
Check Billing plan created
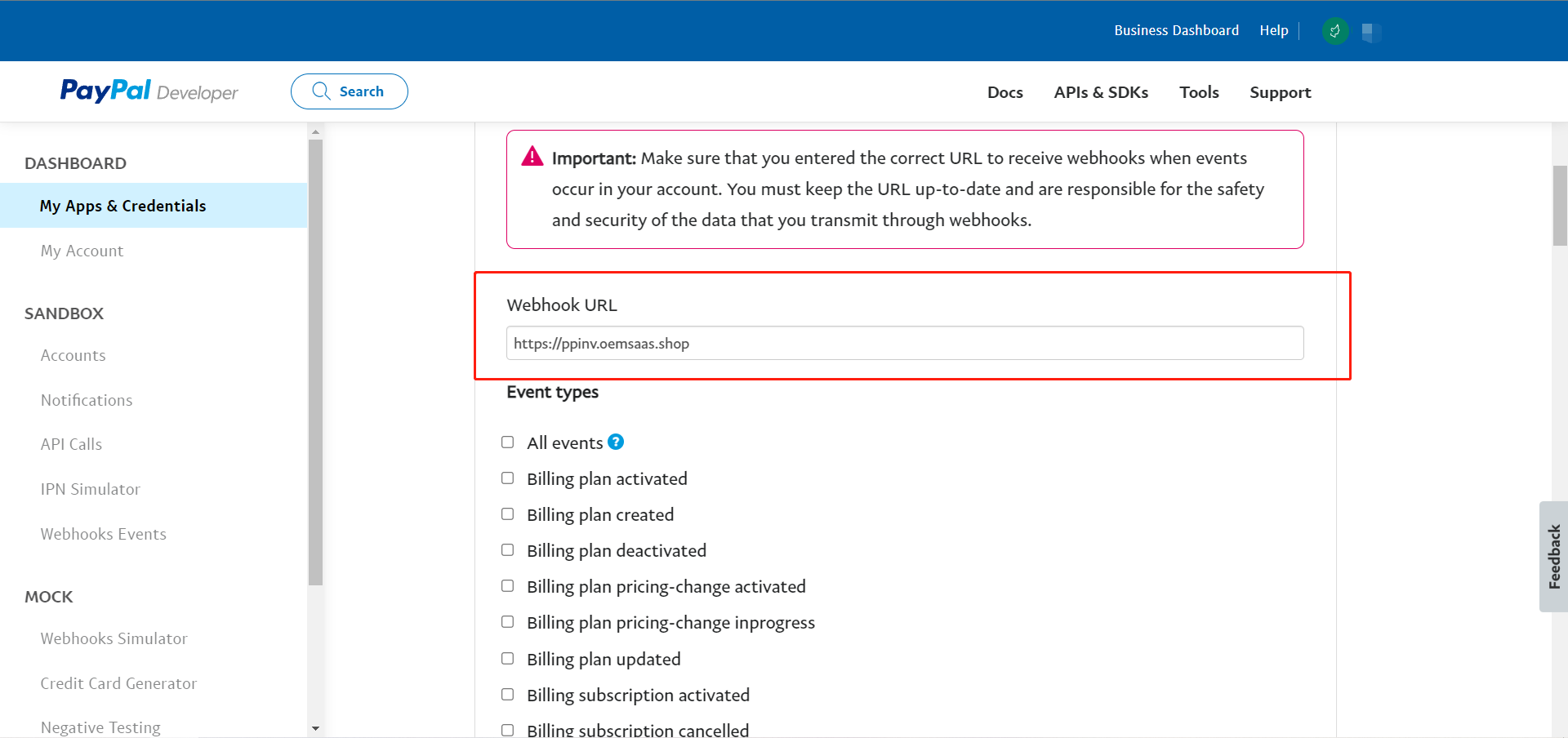click(507, 513)
